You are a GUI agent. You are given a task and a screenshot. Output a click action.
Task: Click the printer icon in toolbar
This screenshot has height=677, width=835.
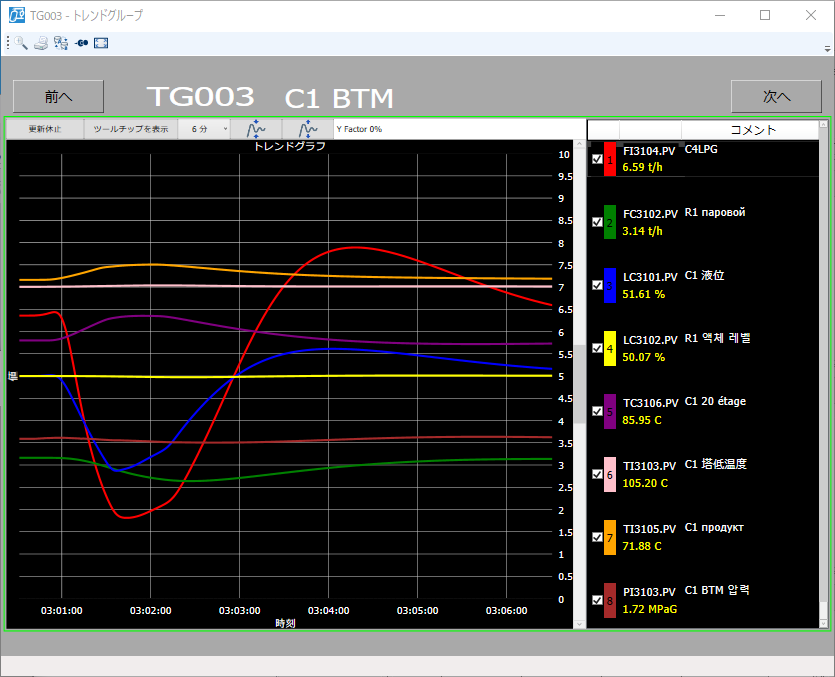41,43
